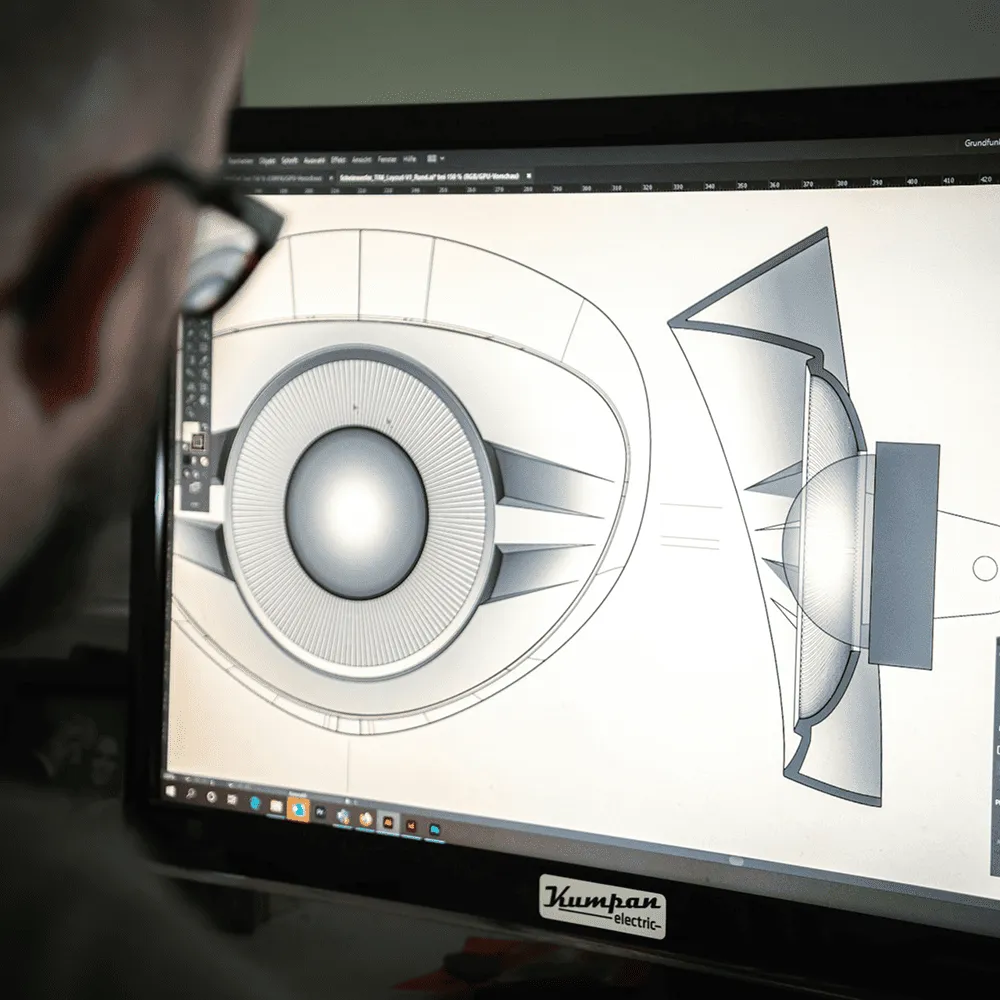
Task: Open the arrange documents dropdown beside Hilfe
Action: pyautogui.click(x=434, y=159)
